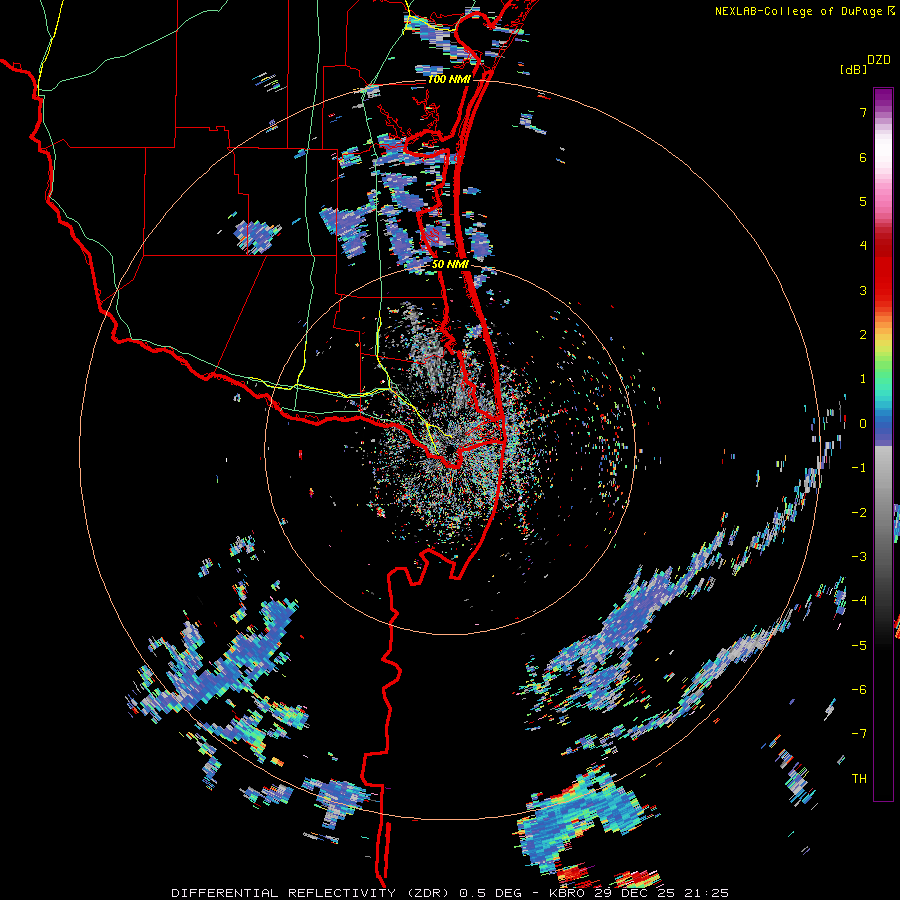Click the -3 value on color scale
The width and height of the screenshot is (900, 900).
pos(859,557)
